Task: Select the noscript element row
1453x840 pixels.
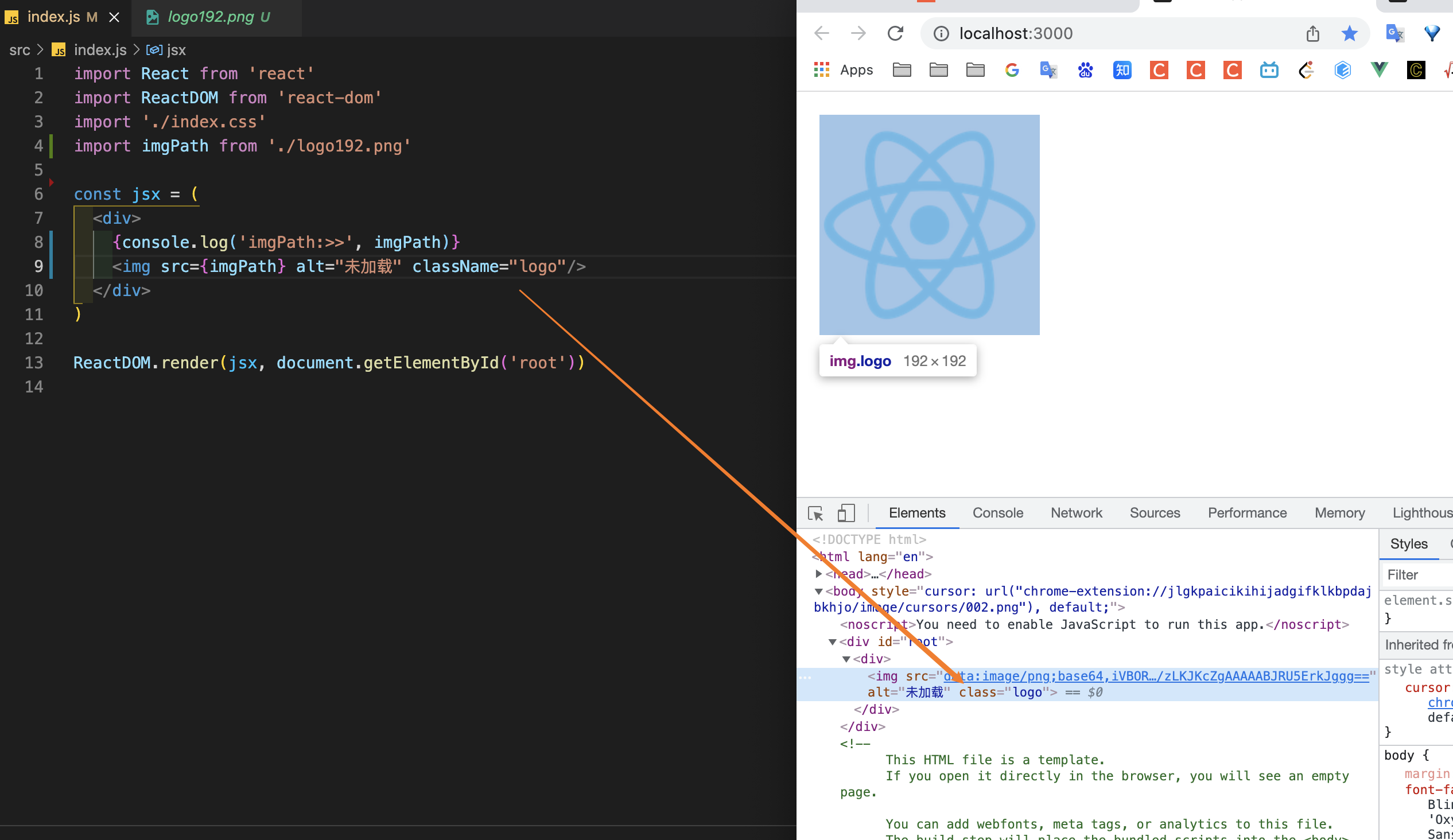Action: click(1094, 625)
